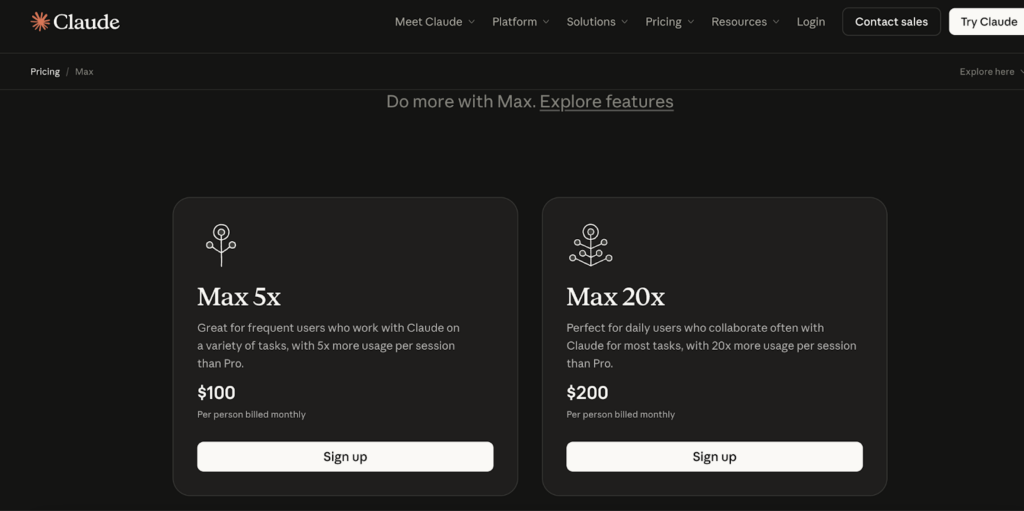Expand the Meet Claude chevron
This screenshot has width=1024, height=511.
coord(471,22)
